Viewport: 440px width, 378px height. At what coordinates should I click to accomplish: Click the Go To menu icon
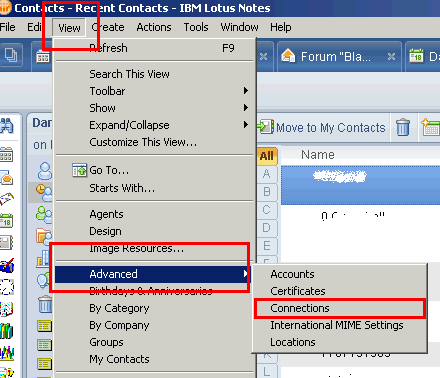(79, 170)
